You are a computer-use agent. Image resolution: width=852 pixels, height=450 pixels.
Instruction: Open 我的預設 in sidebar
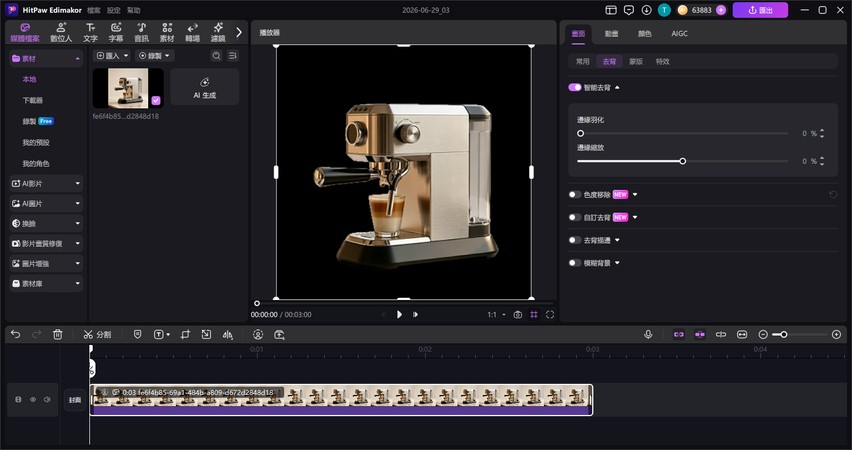(36, 142)
